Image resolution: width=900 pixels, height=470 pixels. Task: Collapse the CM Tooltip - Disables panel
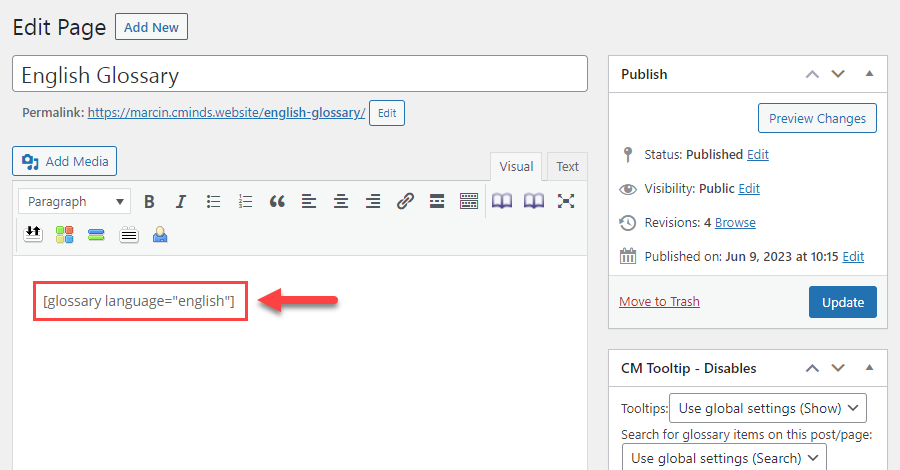(870, 367)
